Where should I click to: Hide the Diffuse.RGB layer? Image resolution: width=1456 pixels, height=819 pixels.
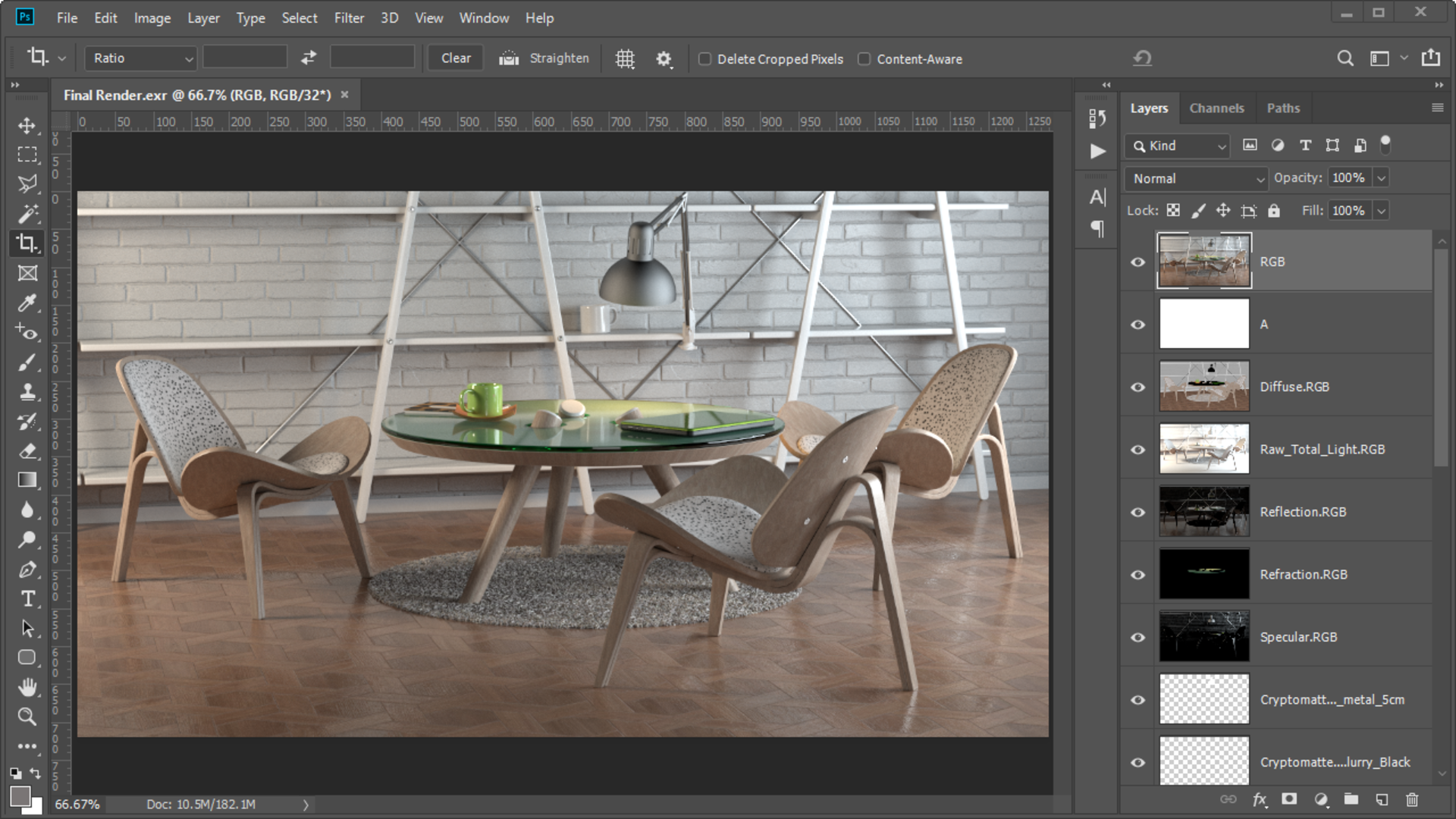coord(1137,387)
